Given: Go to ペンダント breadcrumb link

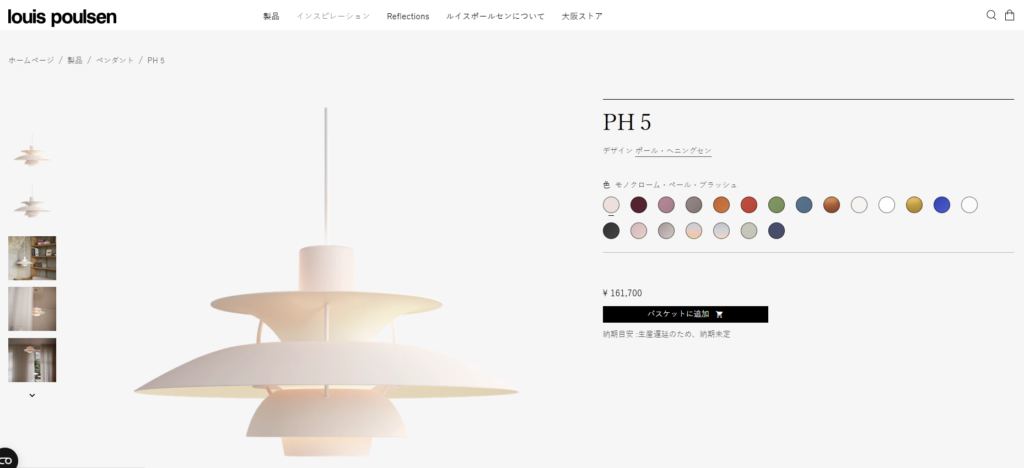Looking at the screenshot, I should coord(115,60).
